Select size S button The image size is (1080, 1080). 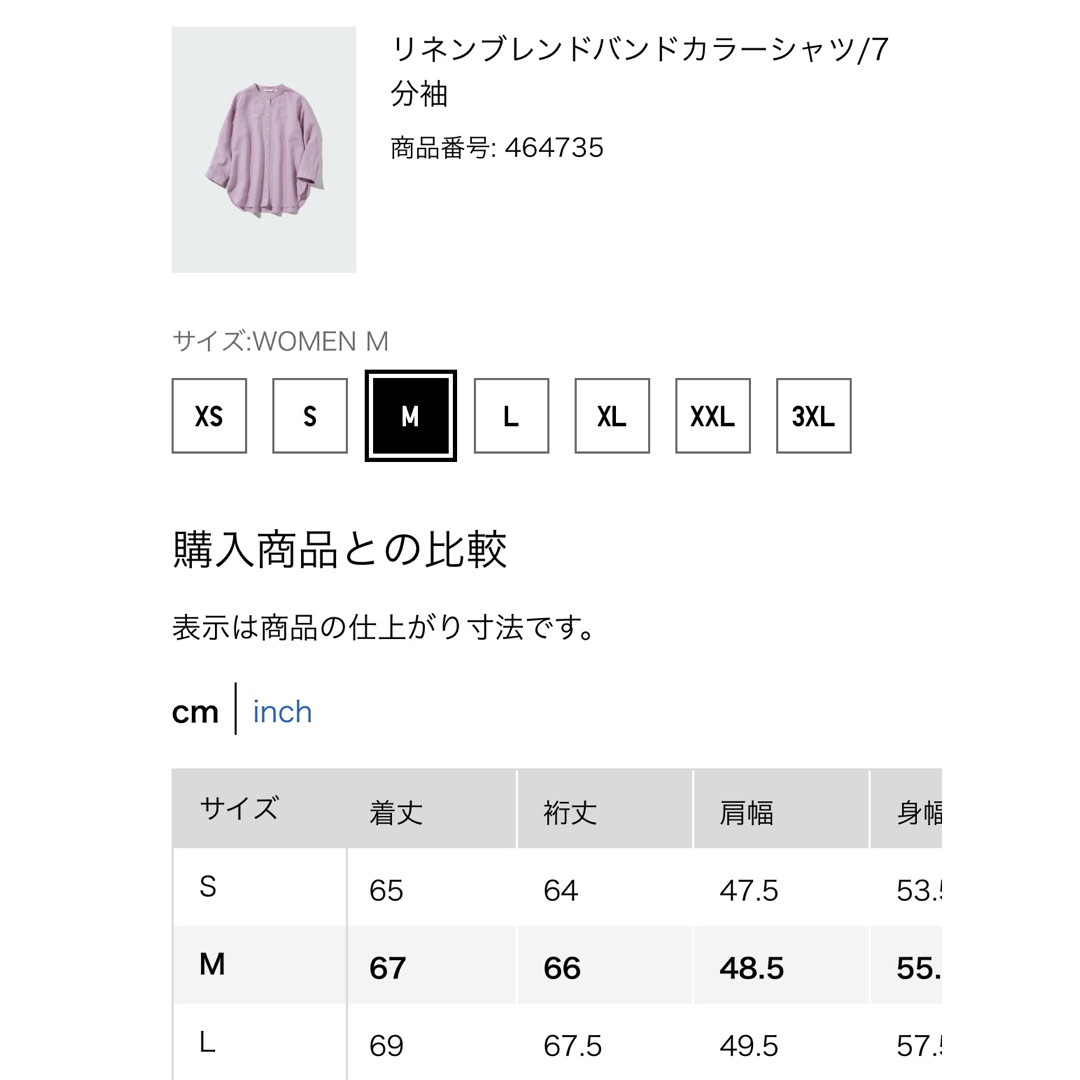[x=310, y=415]
